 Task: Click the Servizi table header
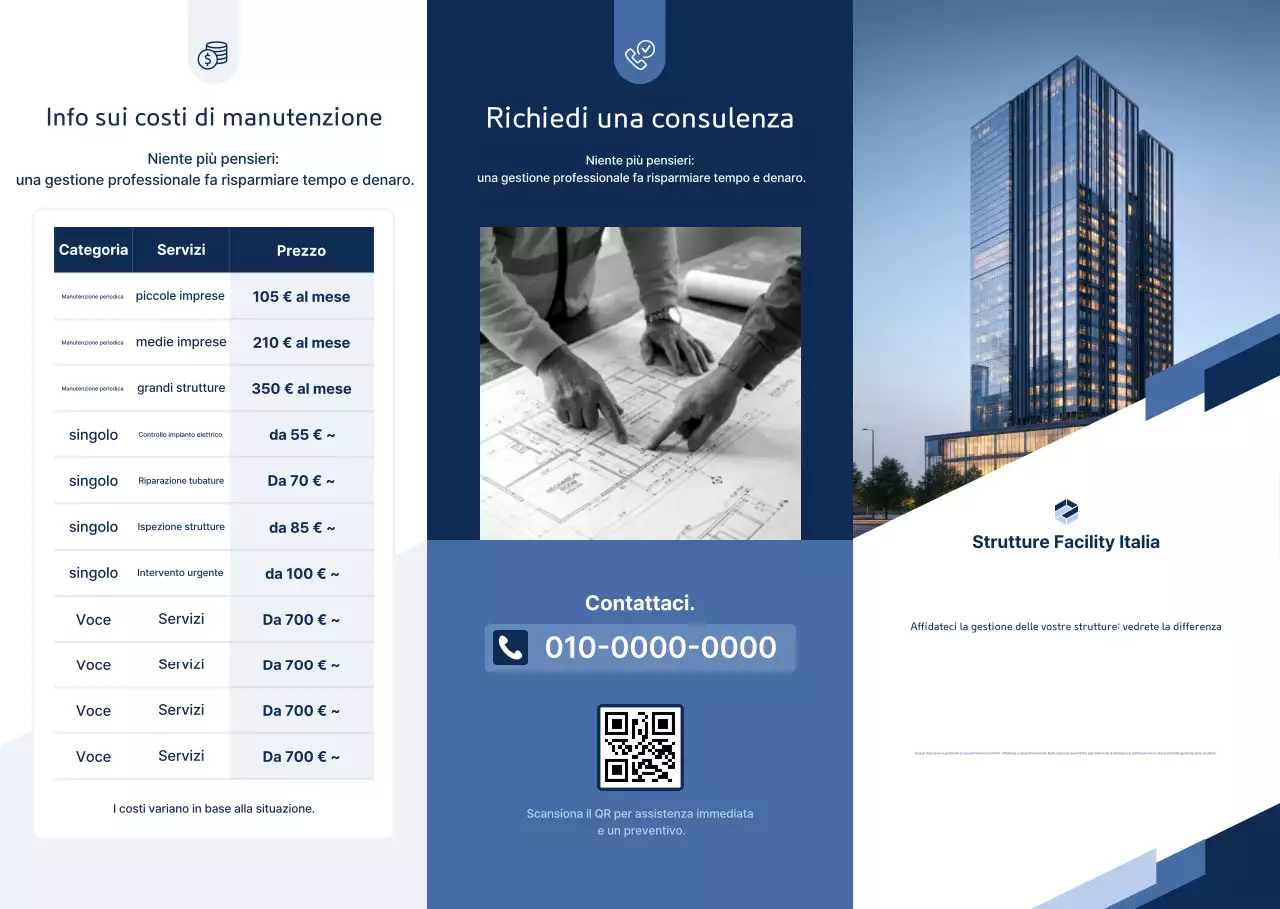point(181,249)
